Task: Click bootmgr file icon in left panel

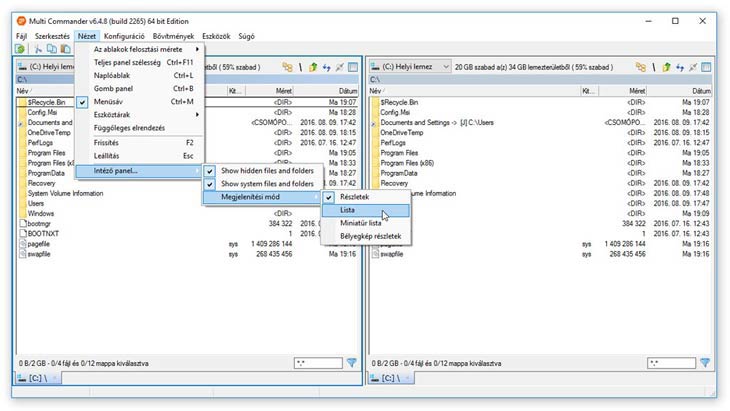Action: [22, 223]
